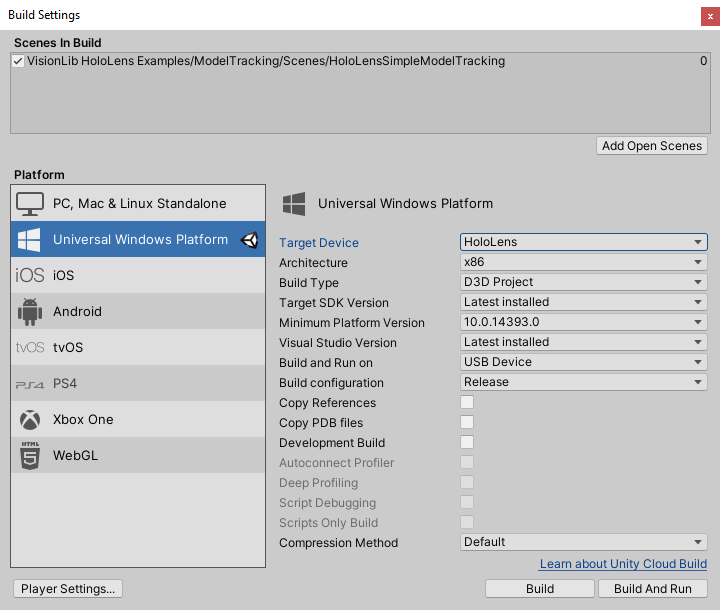Viewport: 720px width, 610px height.
Task: Click the WebGL HTML5 icon
Action: point(30,456)
